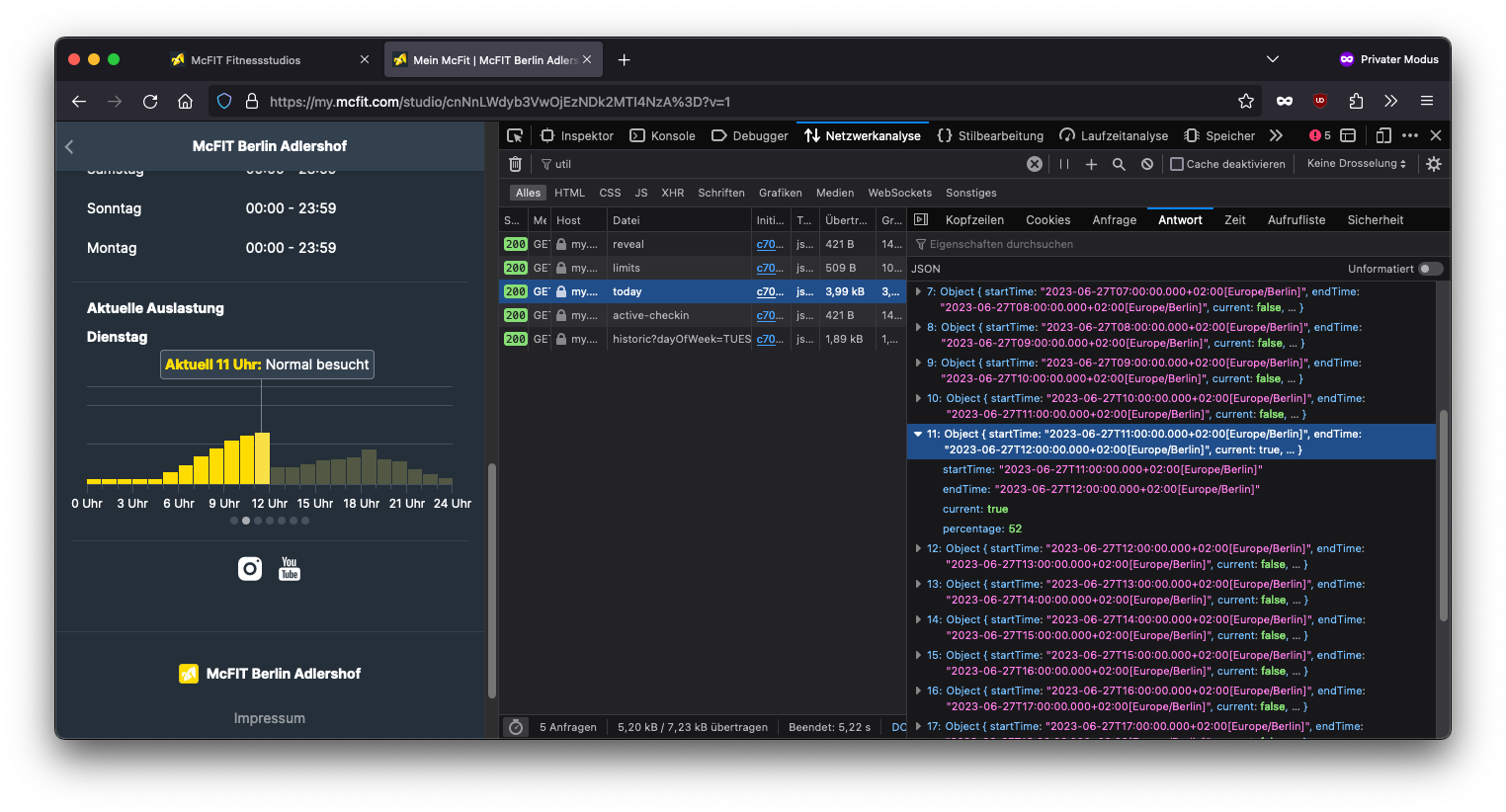
Task: Switch to McFIT Fitnessstudios browser tab
Action: pyautogui.click(x=270, y=59)
